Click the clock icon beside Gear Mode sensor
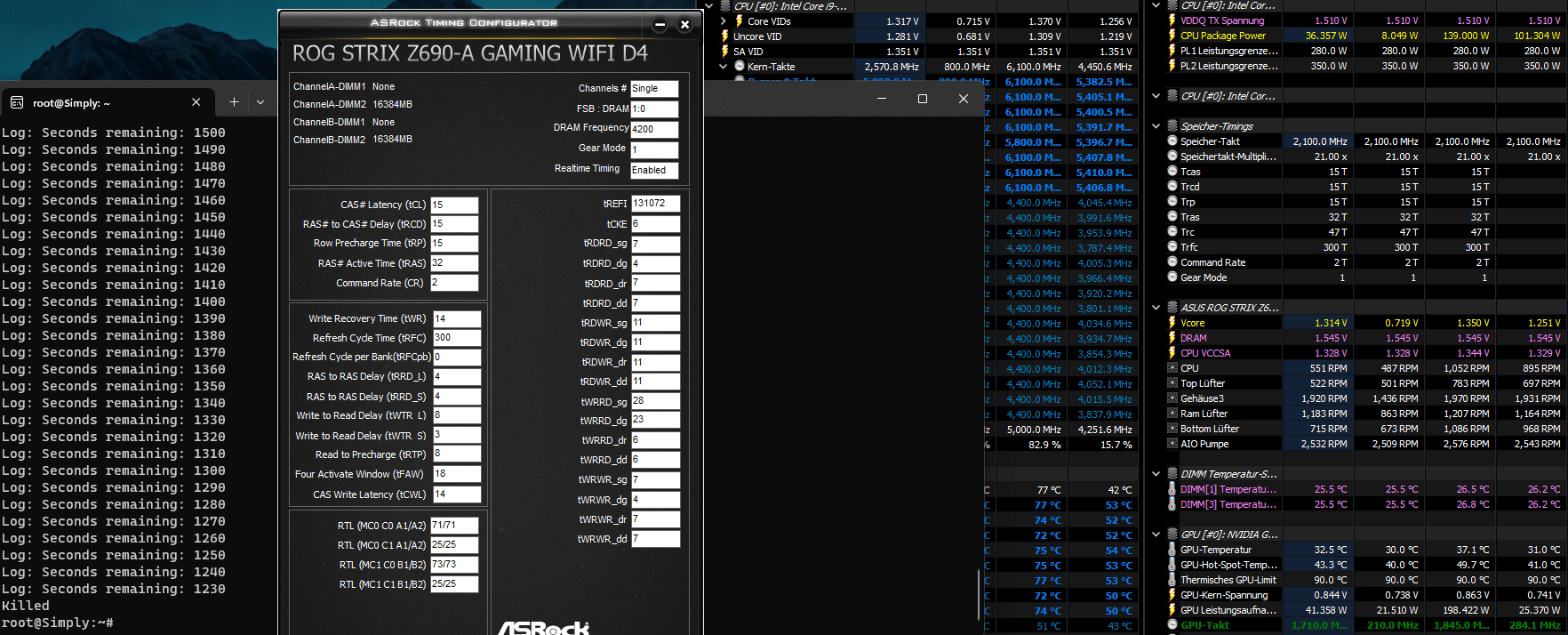 (x=1172, y=277)
